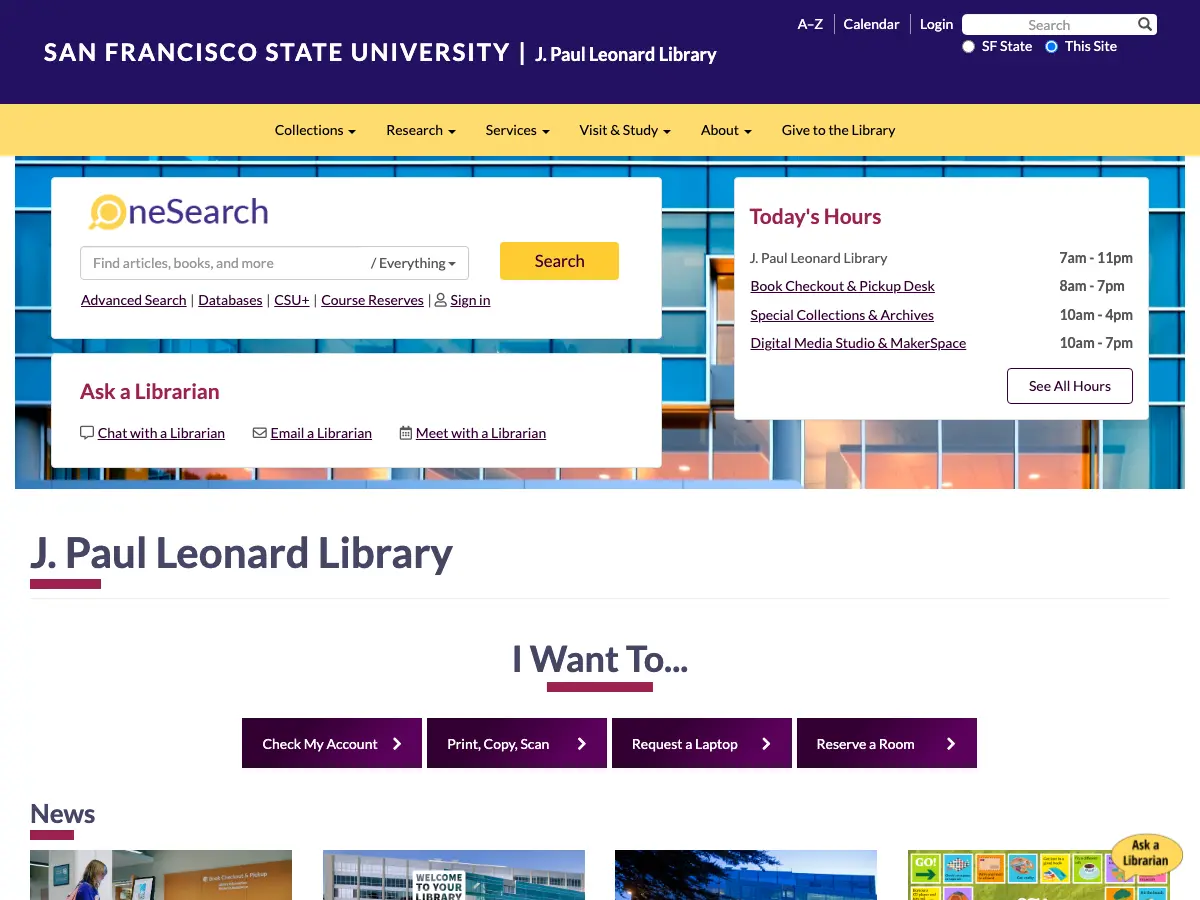Click the Print, Copy, Scan button
1200x900 pixels.
tap(517, 743)
